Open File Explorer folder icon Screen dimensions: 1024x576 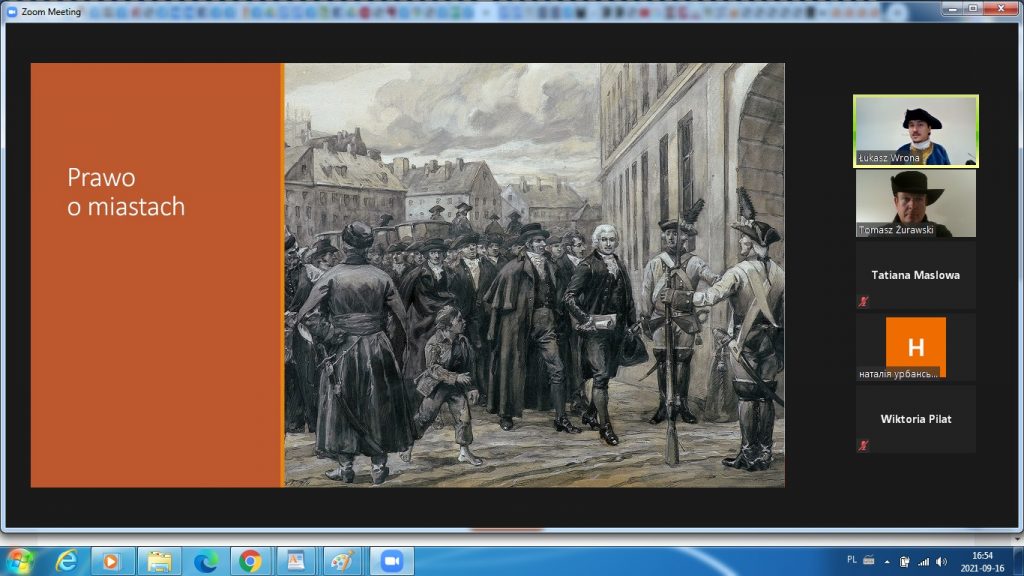pyautogui.click(x=159, y=561)
